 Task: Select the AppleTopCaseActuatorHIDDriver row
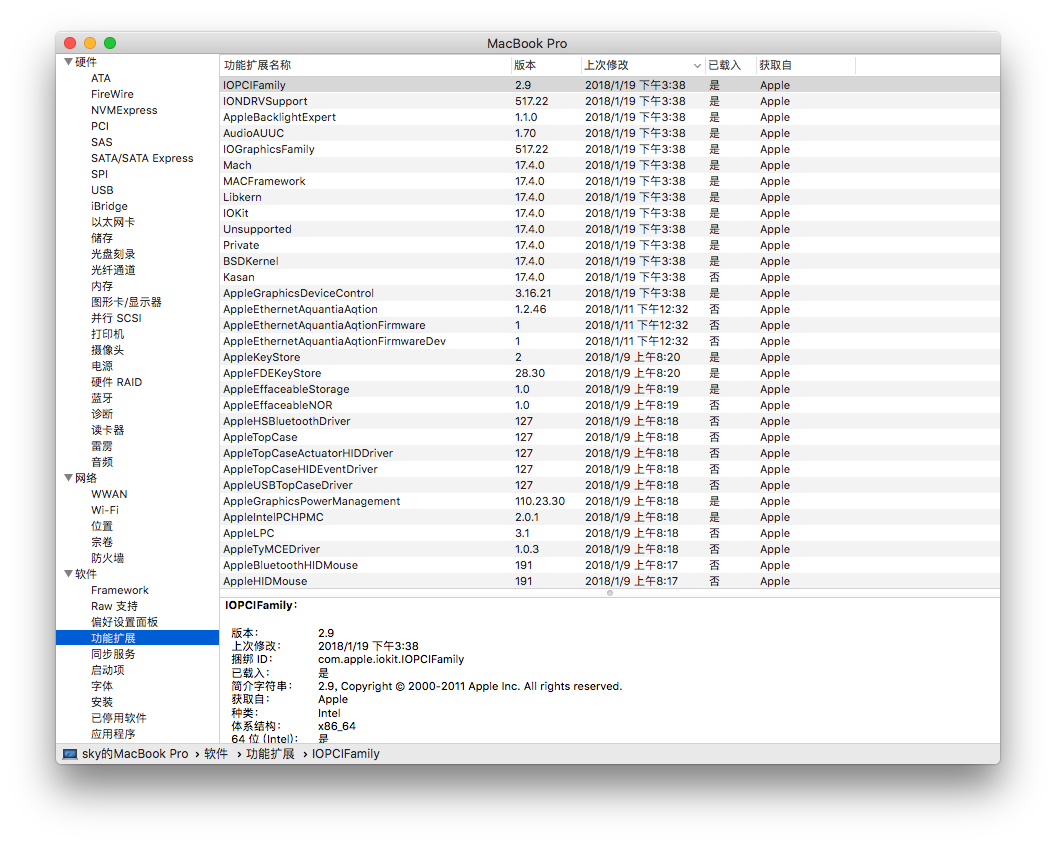[x=609, y=453]
